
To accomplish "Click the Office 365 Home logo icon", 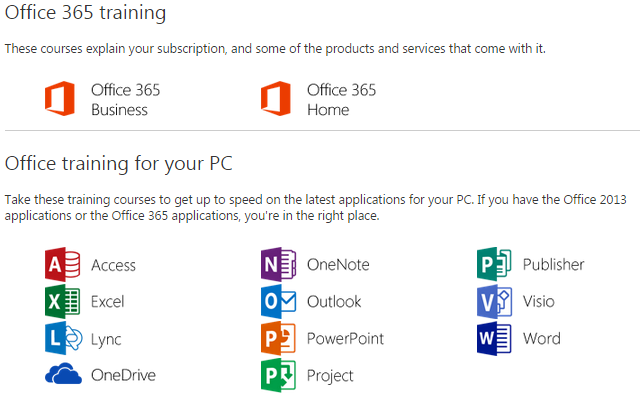I will point(276,98).
